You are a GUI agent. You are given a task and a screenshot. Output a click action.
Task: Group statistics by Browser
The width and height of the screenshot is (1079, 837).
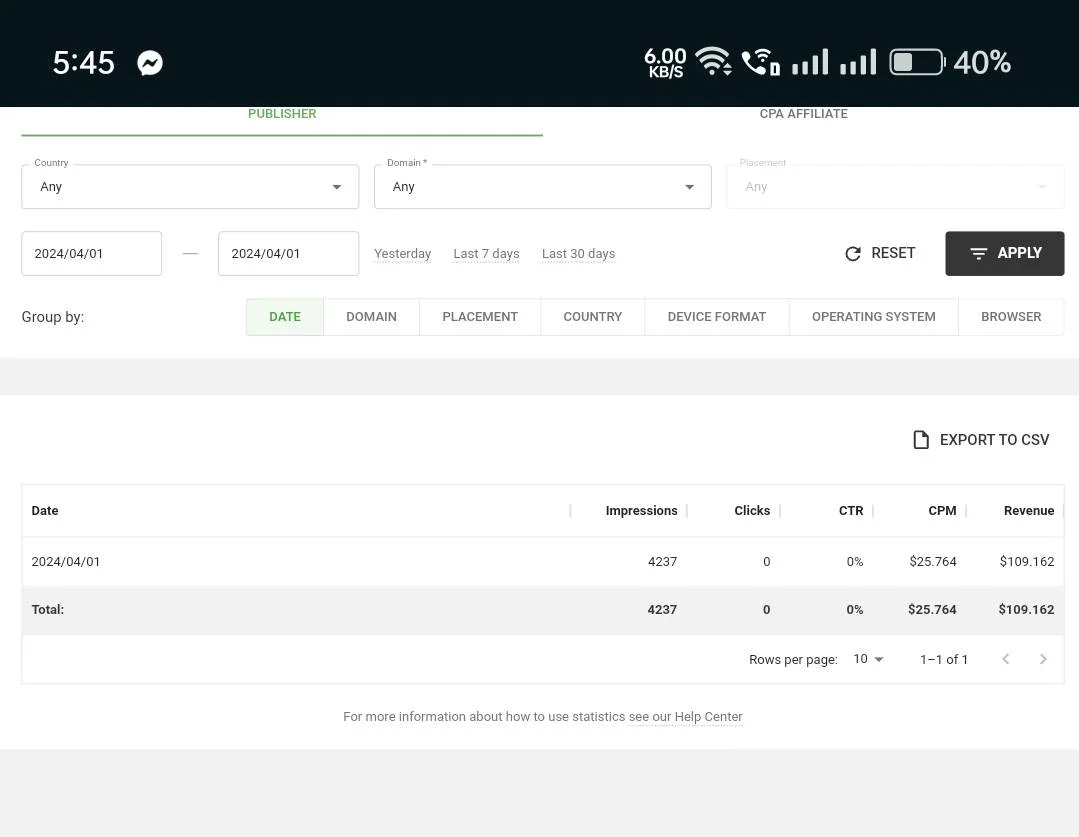pyautogui.click(x=1011, y=317)
